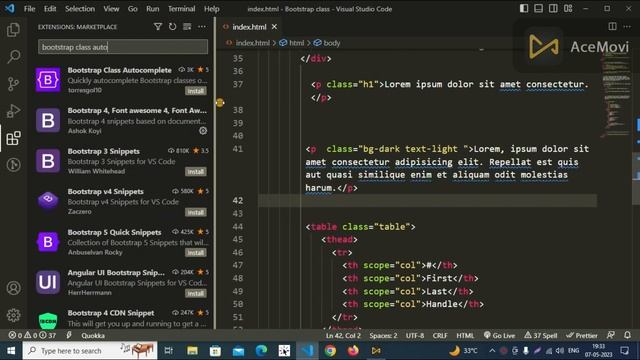The height and width of the screenshot is (360, 640).
Task: Change end of line sequence CRLF
Action: point(440,336)
